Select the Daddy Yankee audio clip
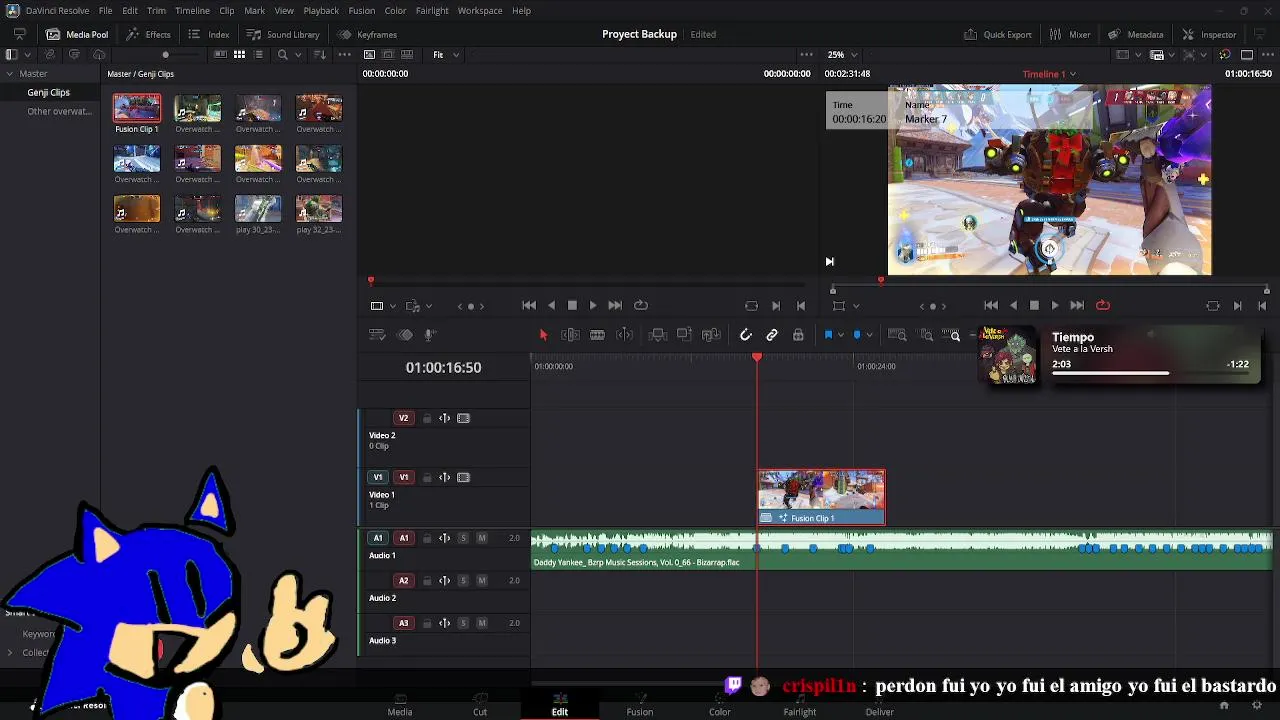This screenshot has height=720, width=1280. click(901, 551)
